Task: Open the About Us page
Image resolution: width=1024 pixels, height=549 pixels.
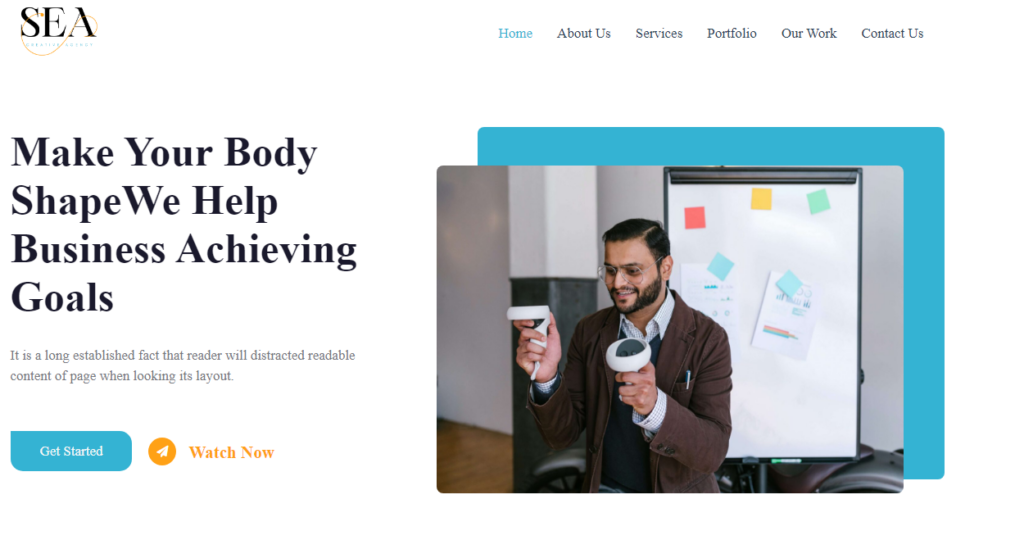Action: click(x=583, y=33)
